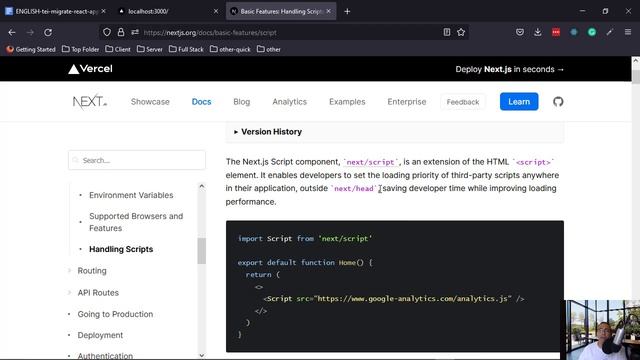This screenshot has height=360, width=640.
Task: Expand the Routing sidebar section
Action: (x=92, y=271)
